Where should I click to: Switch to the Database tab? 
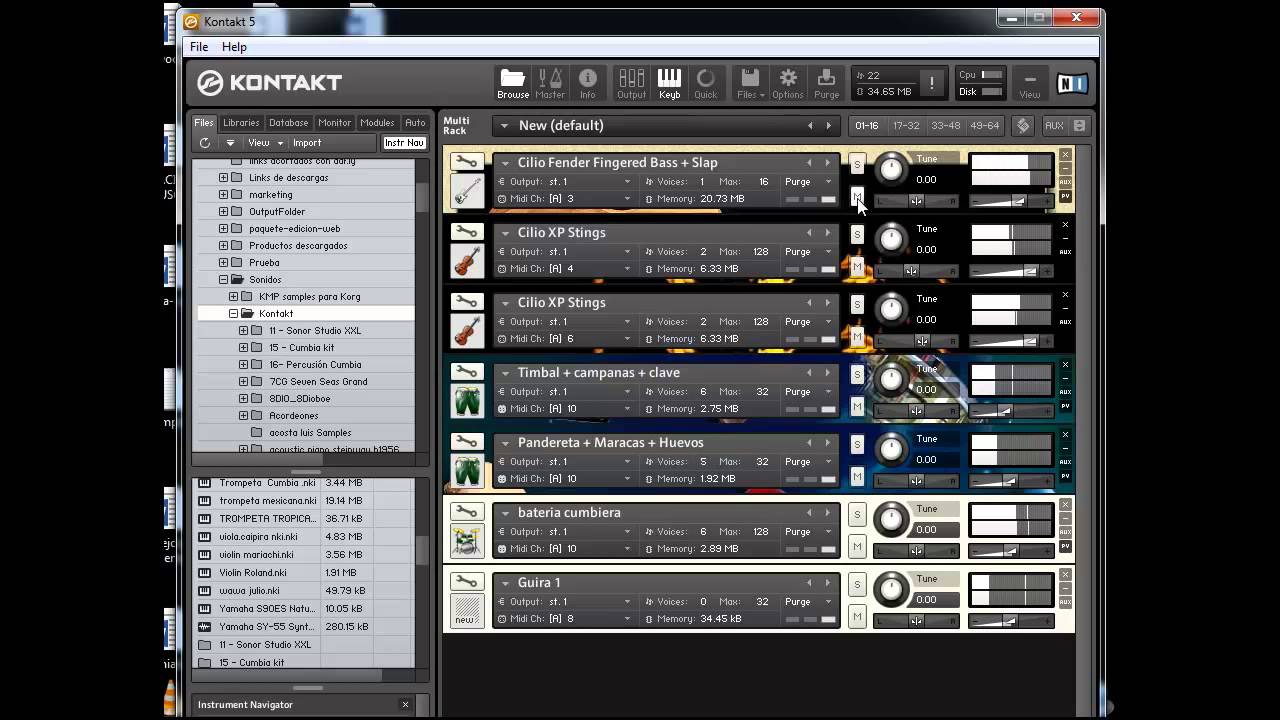(288, 123)
